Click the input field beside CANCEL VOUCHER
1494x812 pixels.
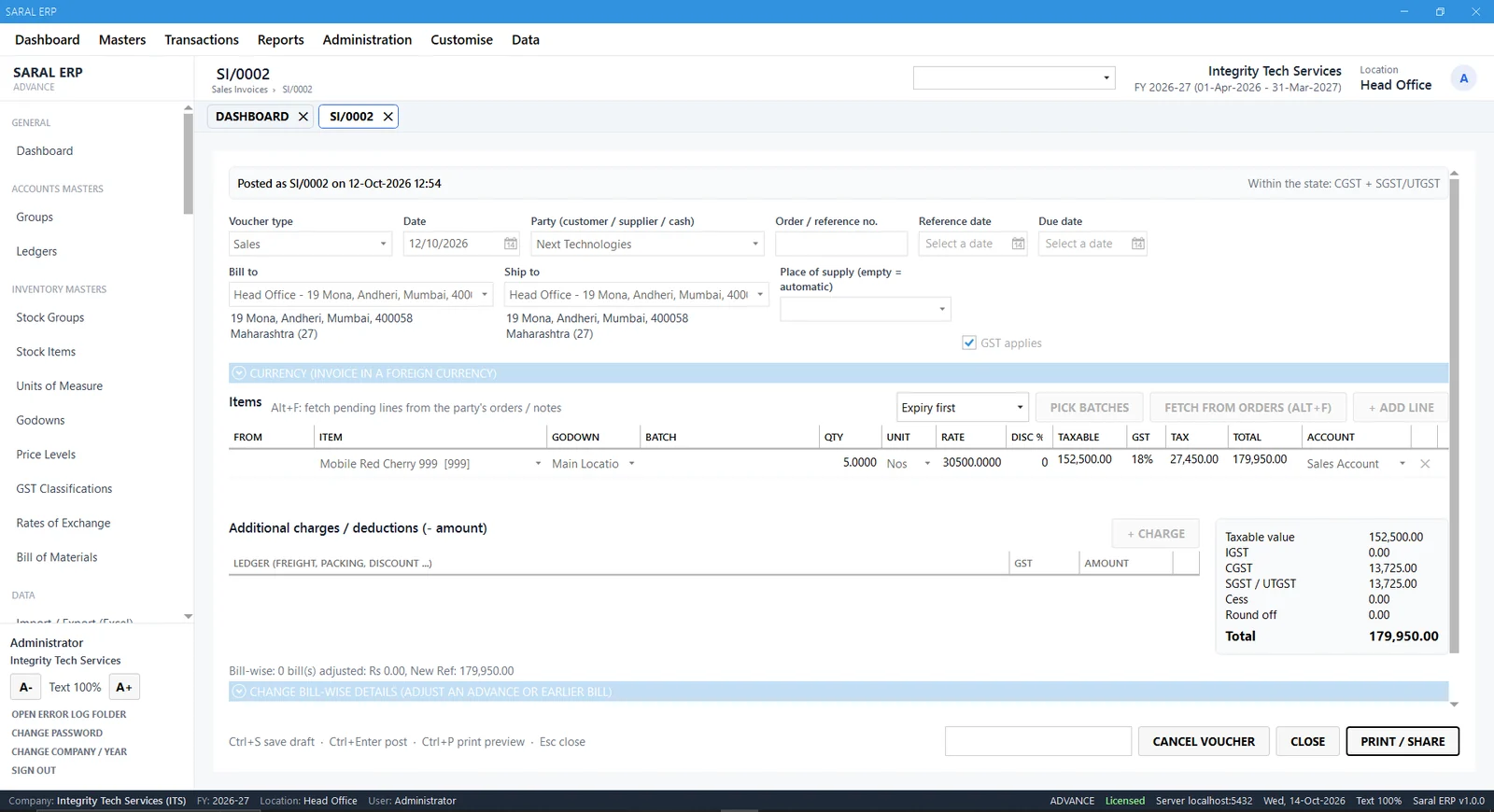point(1038,741)
